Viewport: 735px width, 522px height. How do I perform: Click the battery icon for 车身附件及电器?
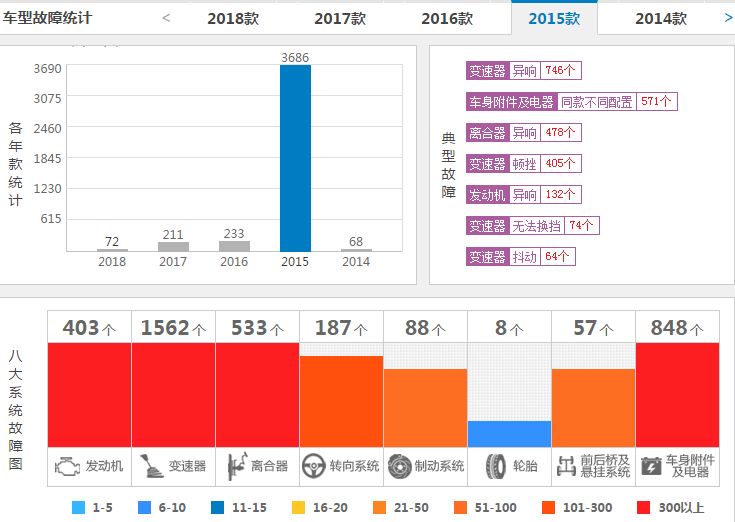pos(650,466)
